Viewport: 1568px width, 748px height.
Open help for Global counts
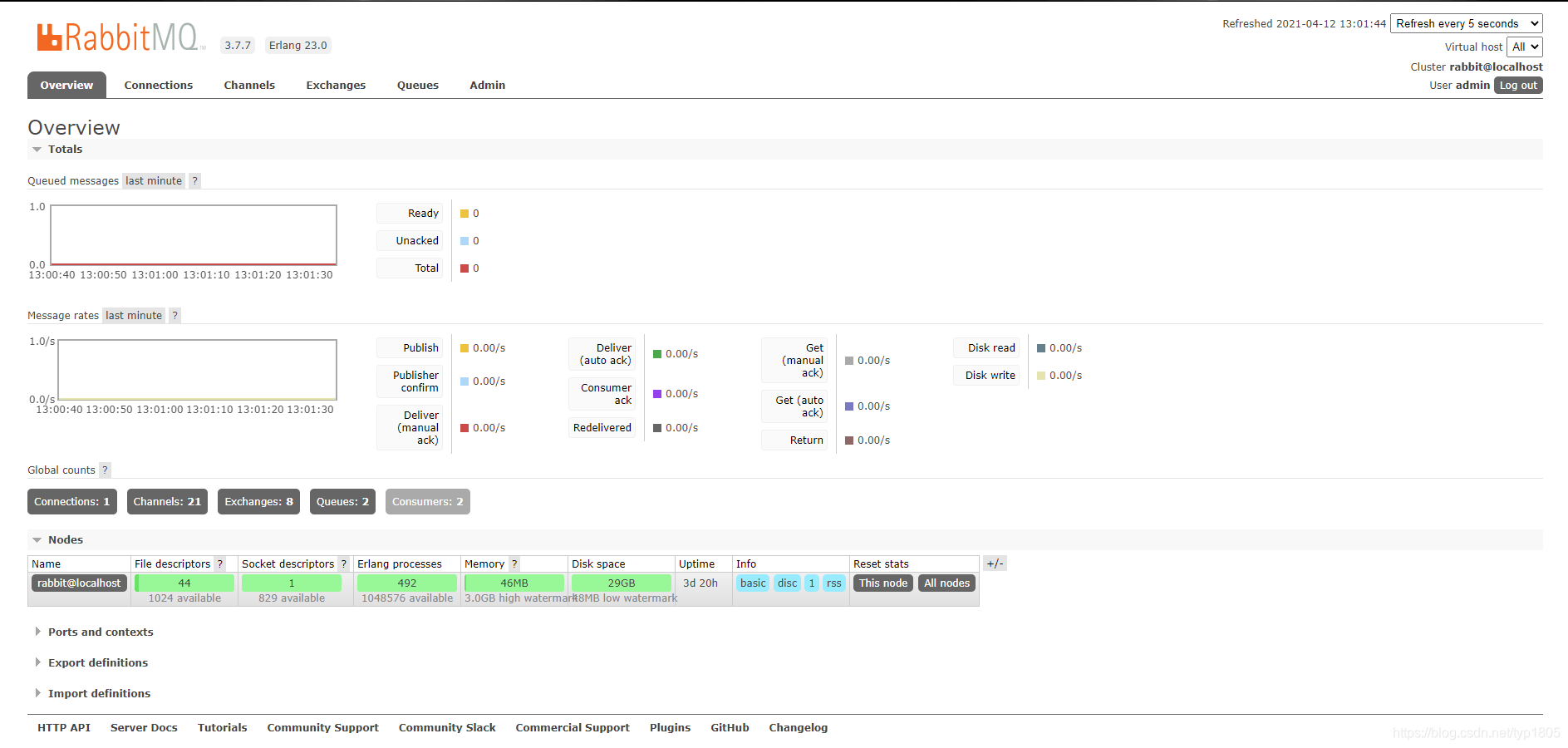(x=105, y=470)
